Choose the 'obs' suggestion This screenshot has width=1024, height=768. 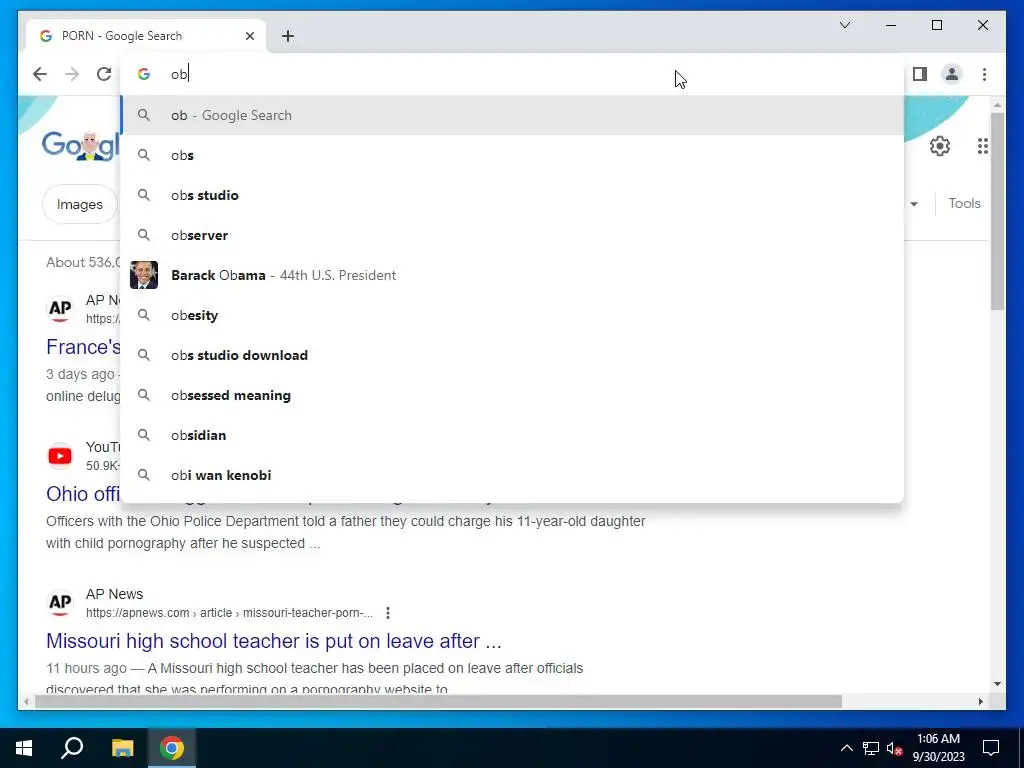[513, 155]
